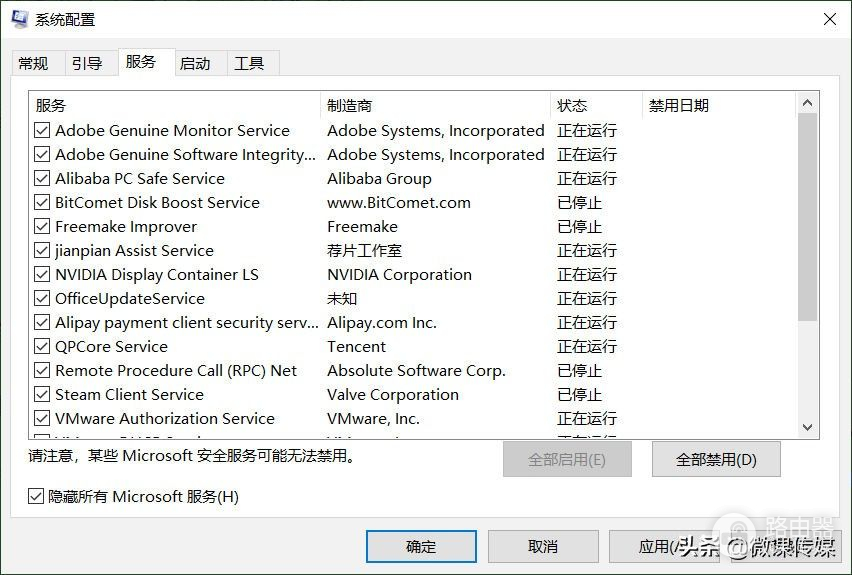The image size is (852, 575).
Task: Open the 工具 tab
Action: pos(249,63)
